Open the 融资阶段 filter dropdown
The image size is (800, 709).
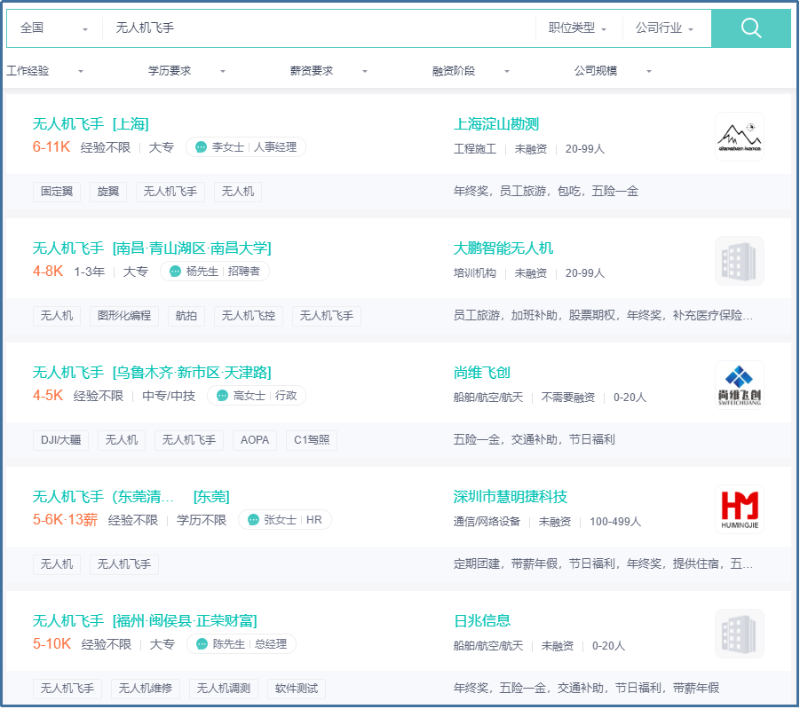470,71
